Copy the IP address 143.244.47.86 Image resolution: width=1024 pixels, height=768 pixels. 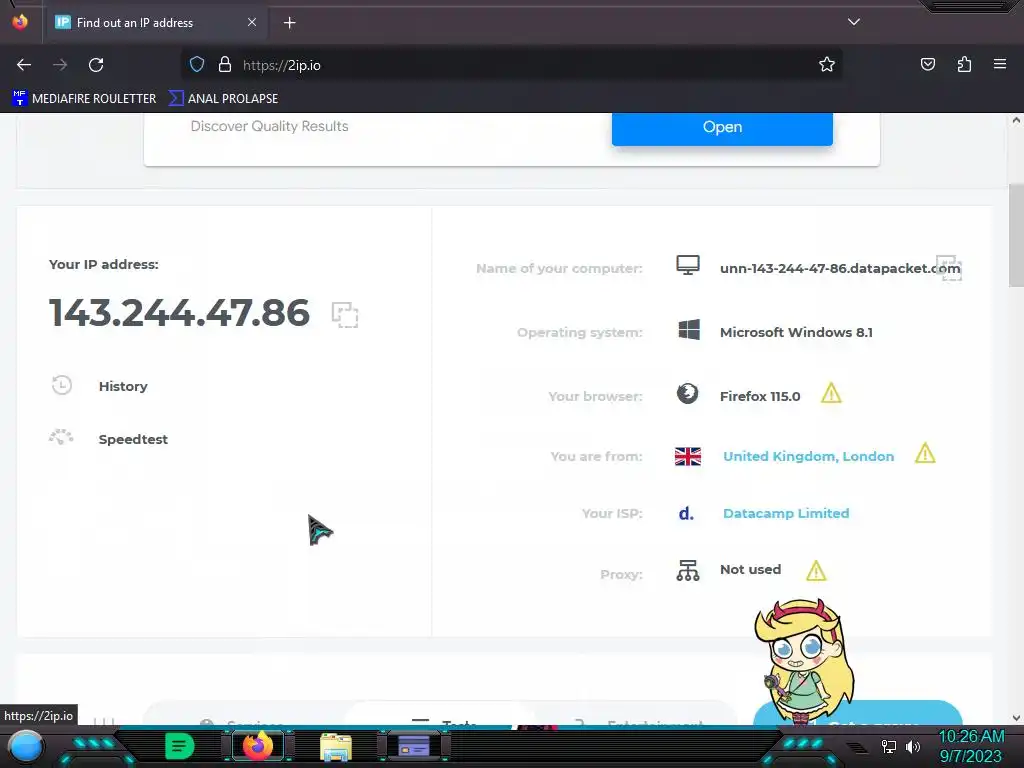coord(345,315)
